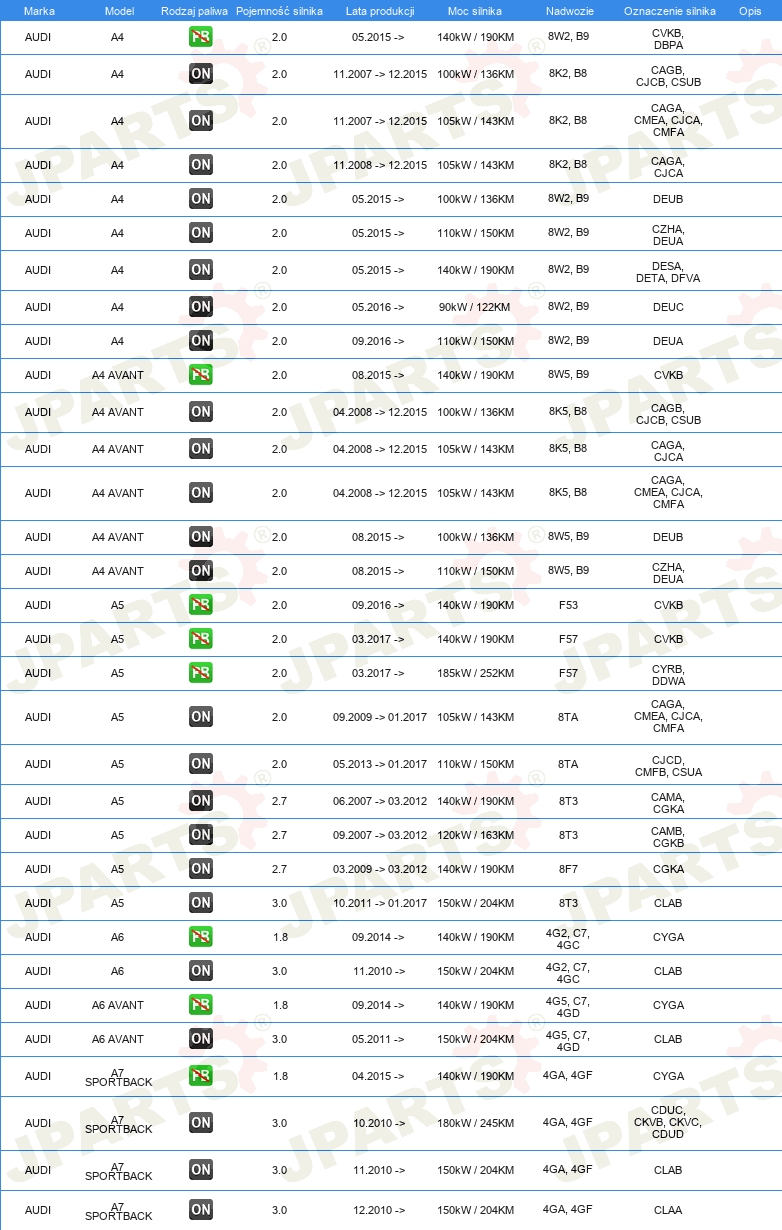Click the ON icon for the A5 CAMB, CGKB row
Image resolution: width=782 pixels, height=1230 pixels.
tap(201, 835)
